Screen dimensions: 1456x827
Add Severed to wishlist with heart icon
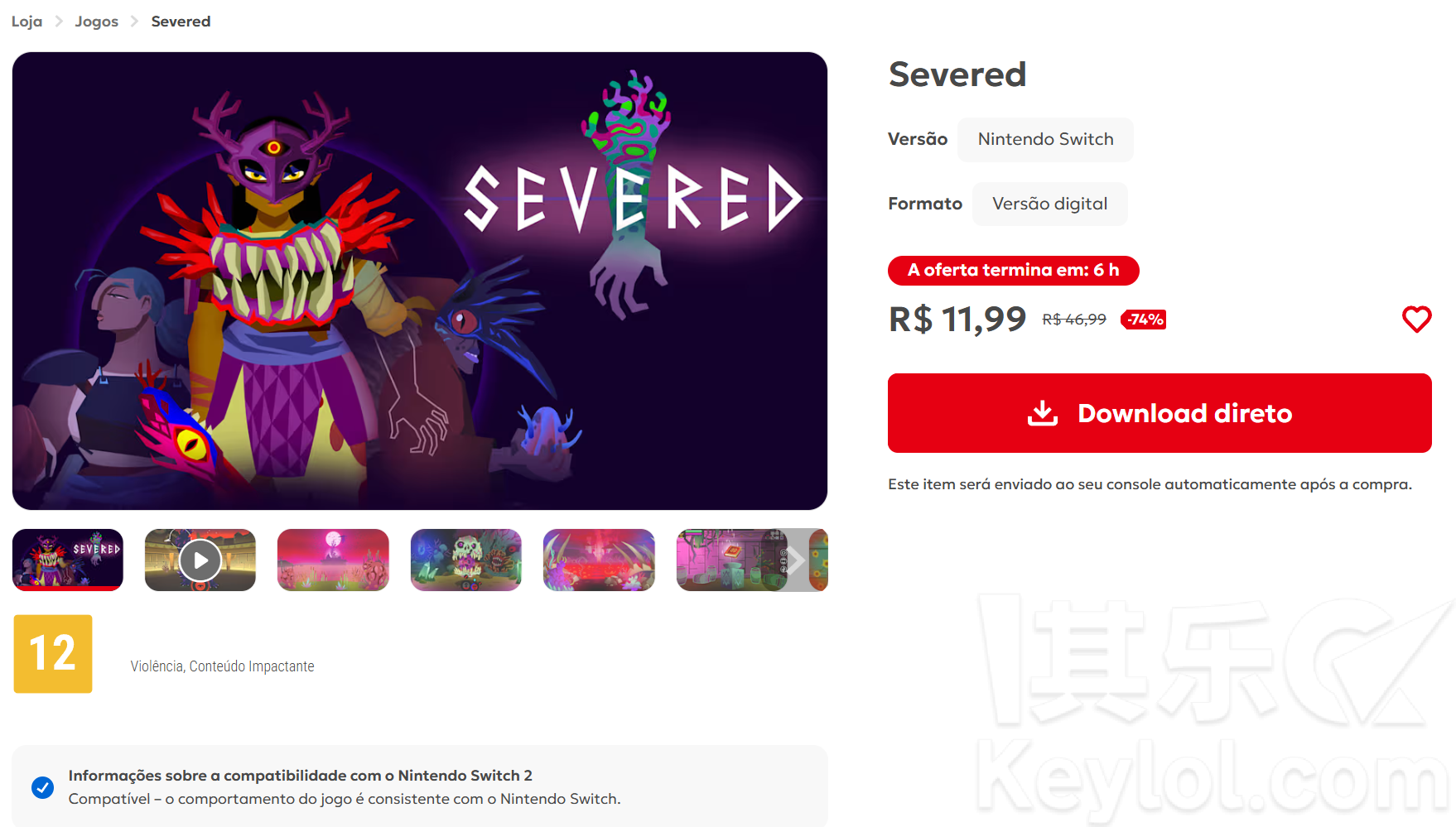1416,319
